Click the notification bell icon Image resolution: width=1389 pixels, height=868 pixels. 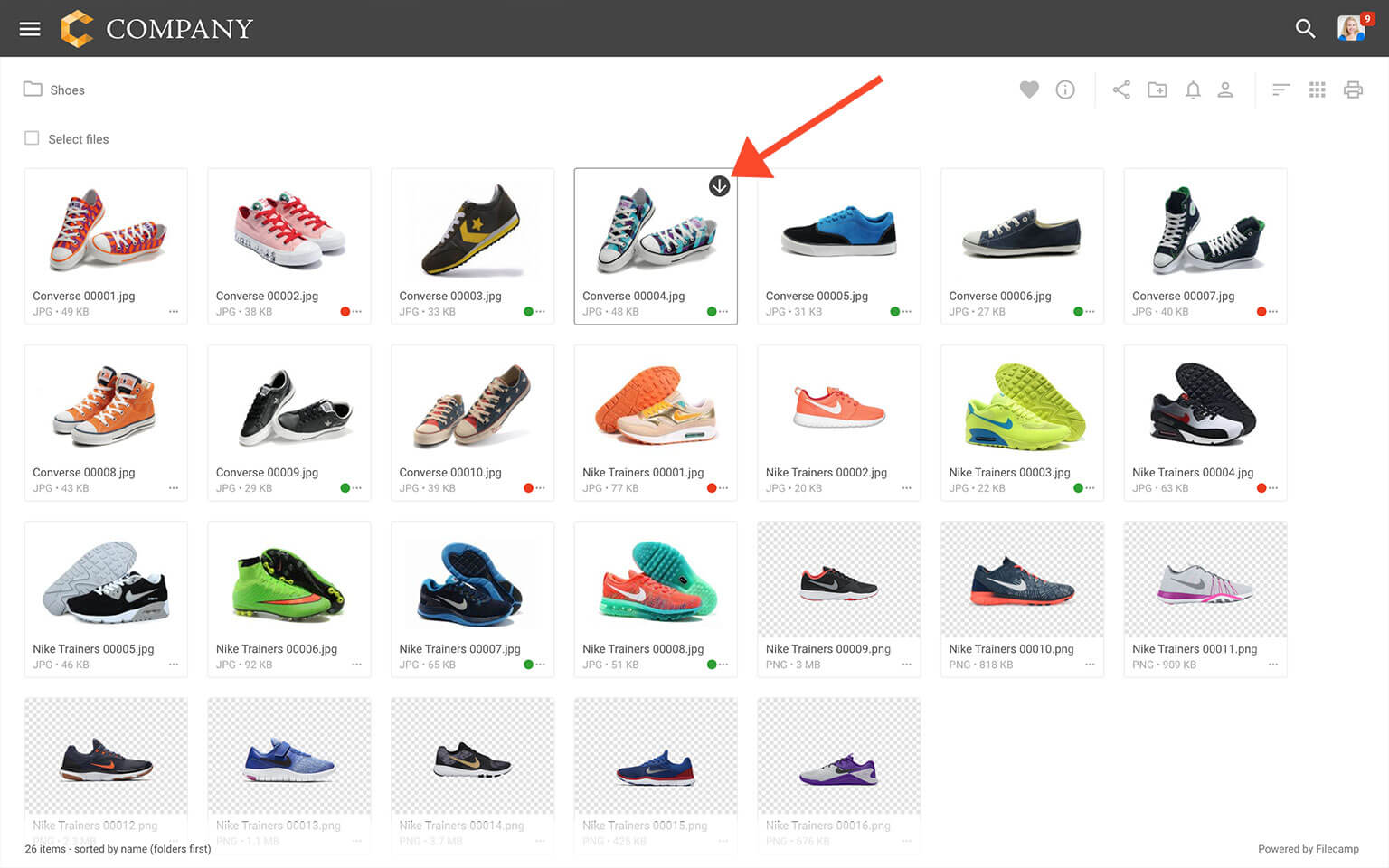click(x=1193, y=90)
